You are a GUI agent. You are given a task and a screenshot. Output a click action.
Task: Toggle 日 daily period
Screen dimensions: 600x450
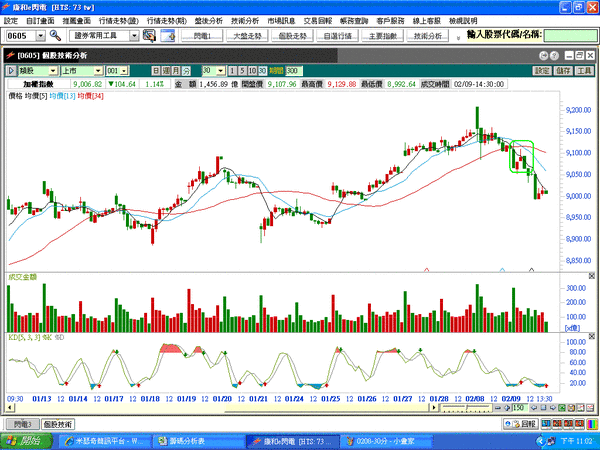pos(156,71)
